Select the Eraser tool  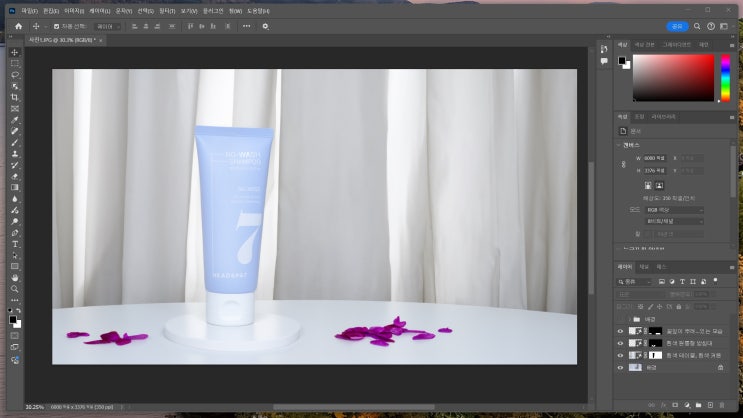15,176
